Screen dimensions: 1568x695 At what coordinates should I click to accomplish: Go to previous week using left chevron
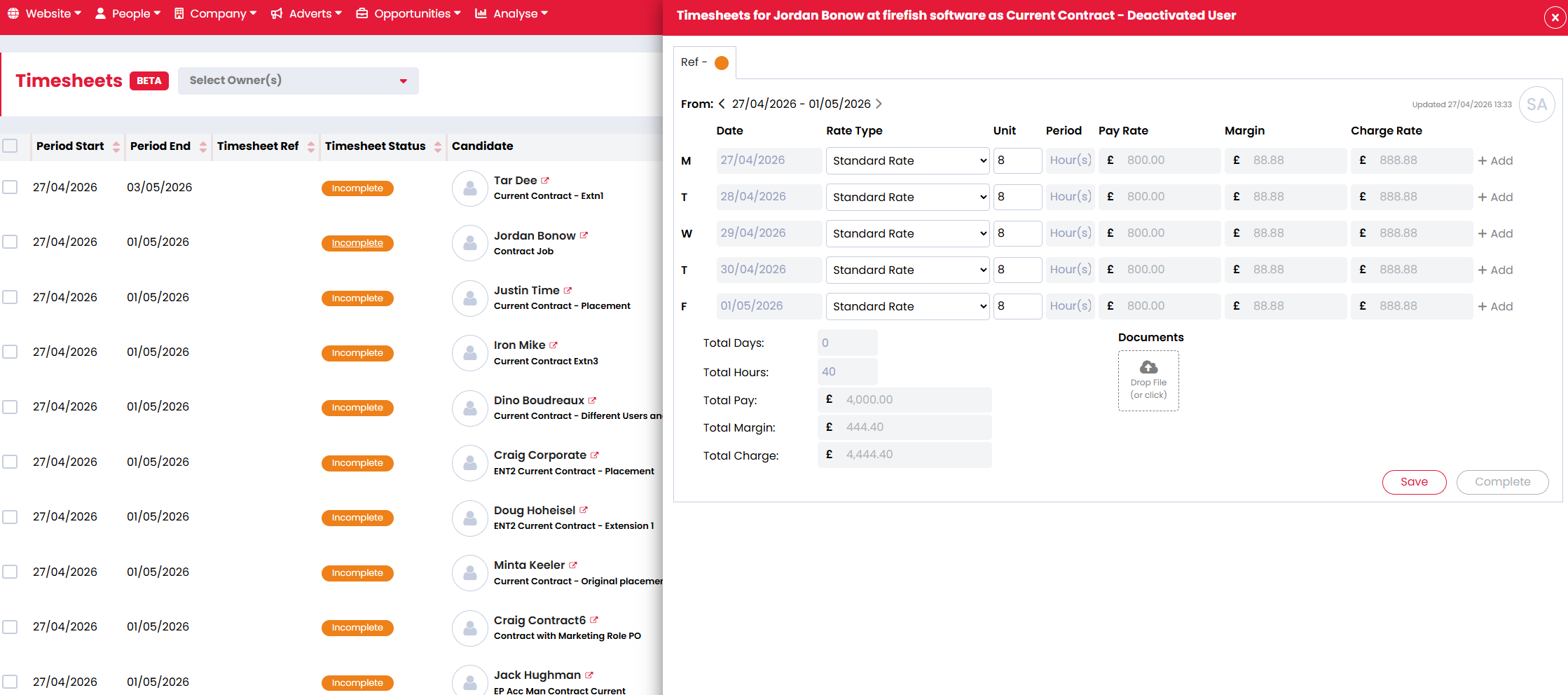coord(722,104)
